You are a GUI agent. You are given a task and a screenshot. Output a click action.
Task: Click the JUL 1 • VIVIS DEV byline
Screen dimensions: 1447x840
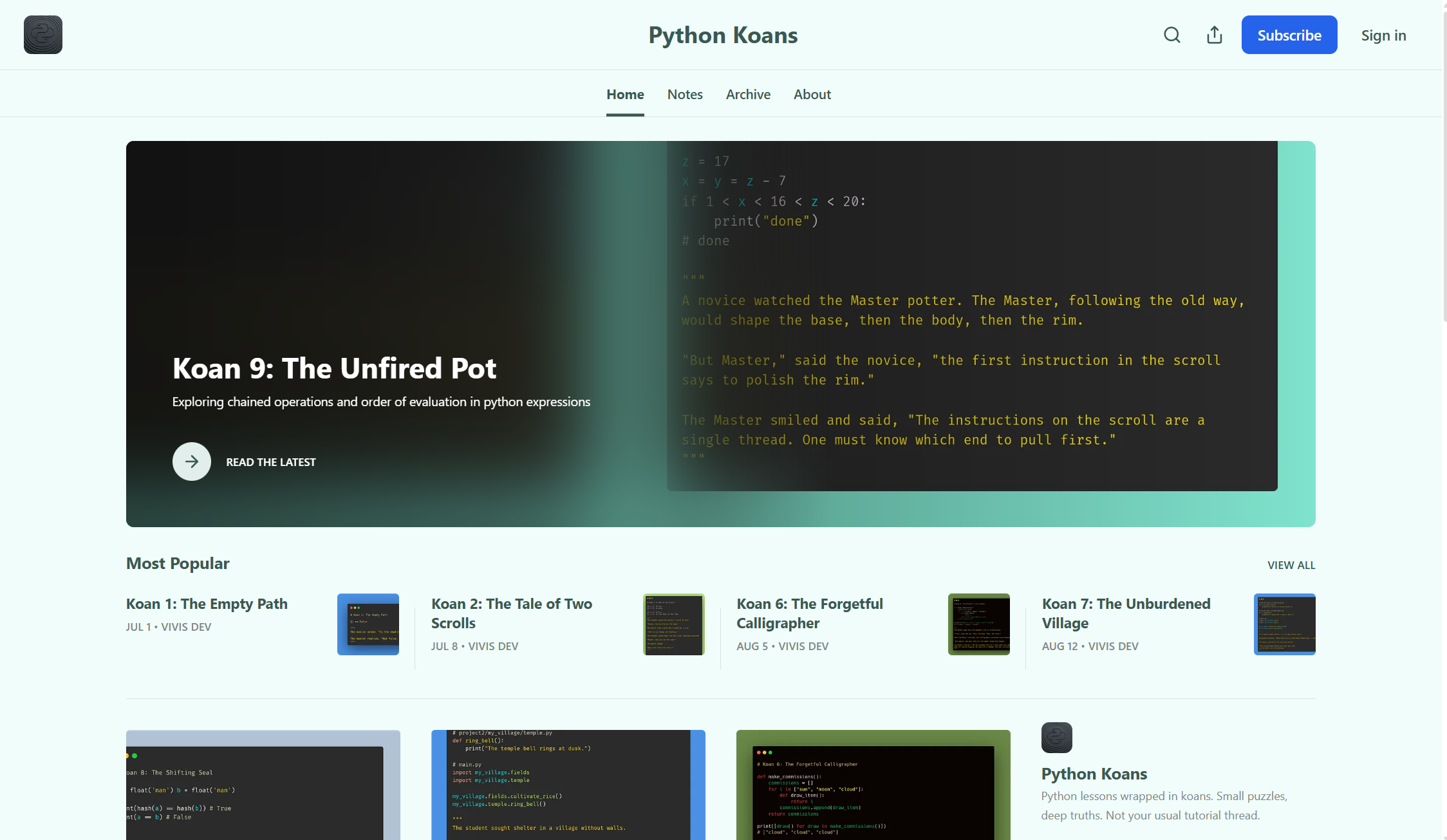169,627
